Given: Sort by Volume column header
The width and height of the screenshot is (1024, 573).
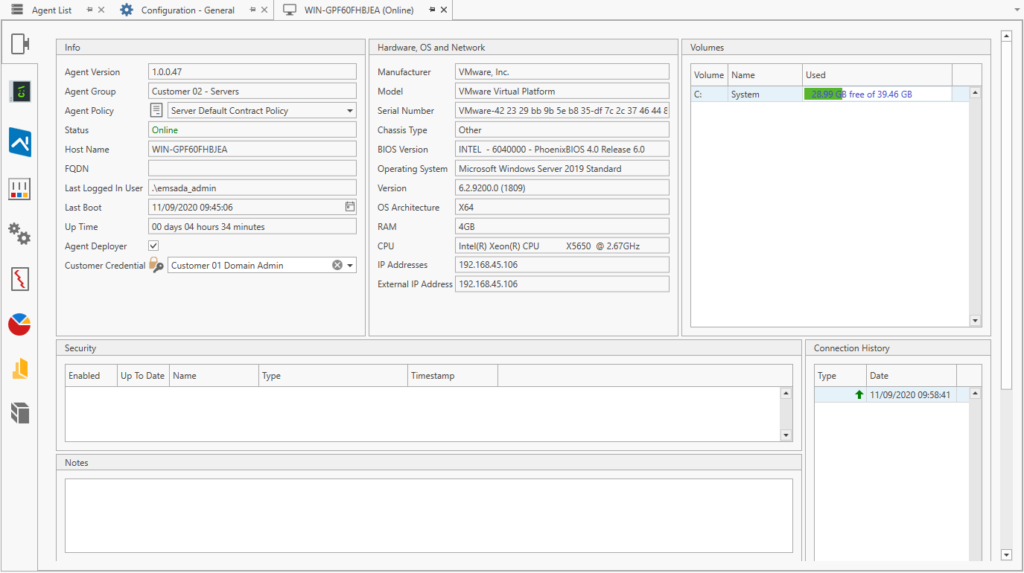Looking at the screenshot, I should point(709,75).
